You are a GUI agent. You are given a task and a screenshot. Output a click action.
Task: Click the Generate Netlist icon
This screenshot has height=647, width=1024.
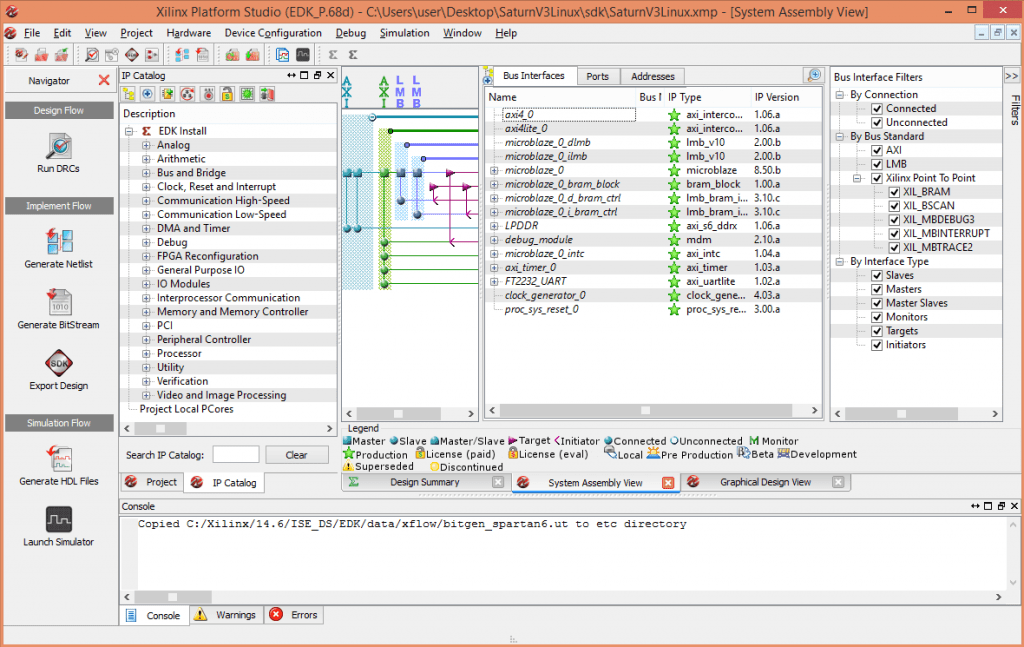click(x=59, y=241)
